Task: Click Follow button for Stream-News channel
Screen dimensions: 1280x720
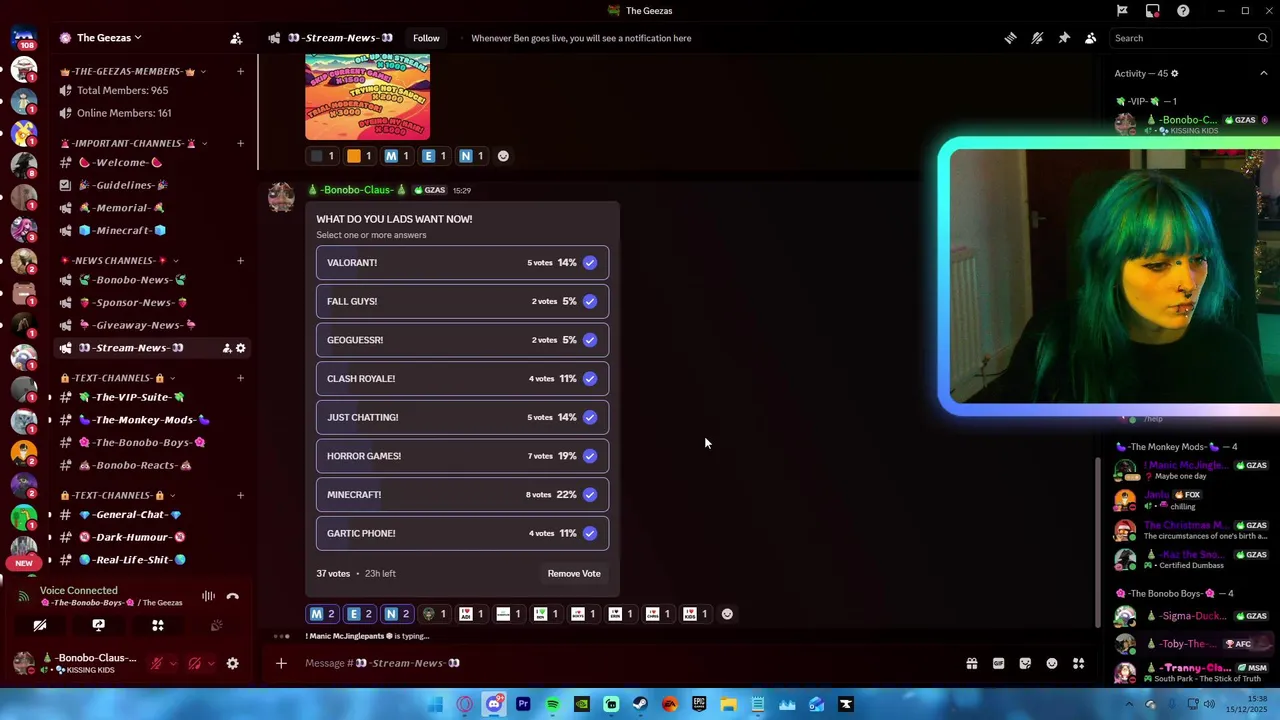Action: (426, 38)
